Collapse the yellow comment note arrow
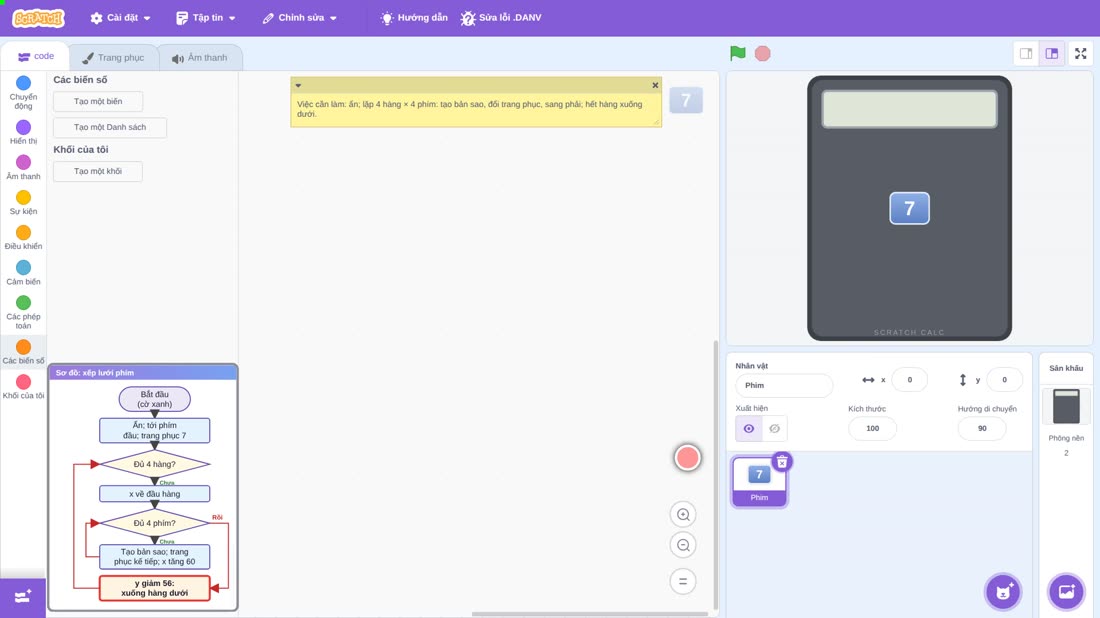The image size is (1100, 618). point(298,86)
